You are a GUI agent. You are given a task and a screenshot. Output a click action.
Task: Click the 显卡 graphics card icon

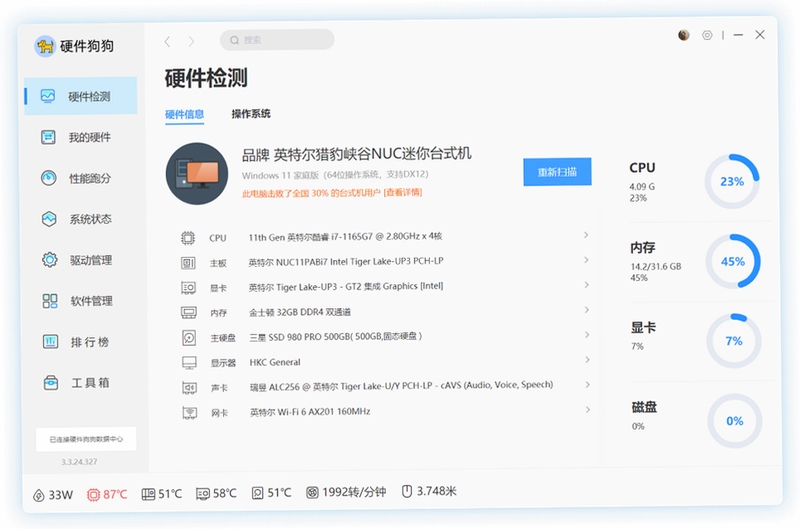[x=188, y=288]
